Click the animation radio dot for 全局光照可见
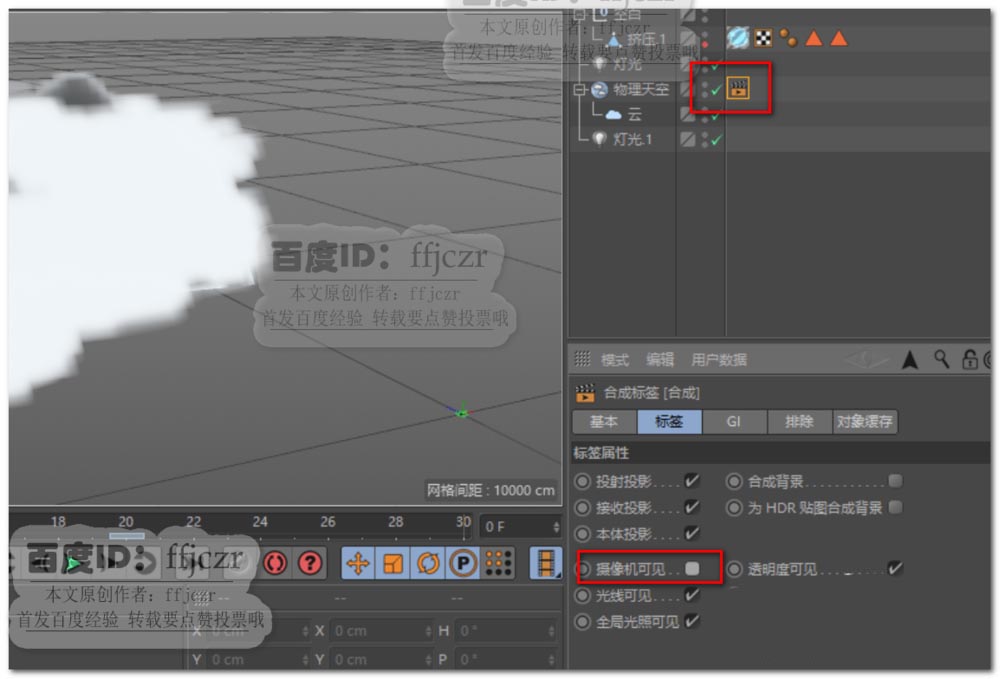 (x=582, y=621)
